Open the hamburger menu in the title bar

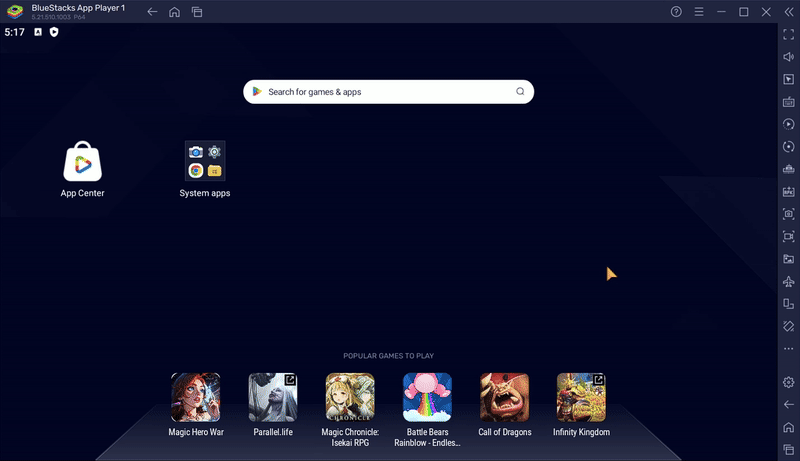[x=699, y=12]
